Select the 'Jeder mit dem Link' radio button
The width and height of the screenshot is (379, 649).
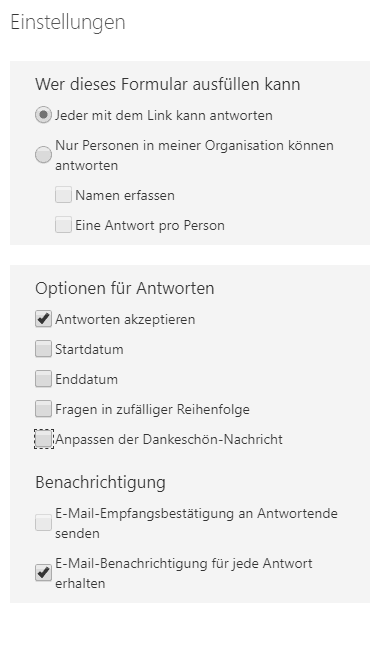43,115
